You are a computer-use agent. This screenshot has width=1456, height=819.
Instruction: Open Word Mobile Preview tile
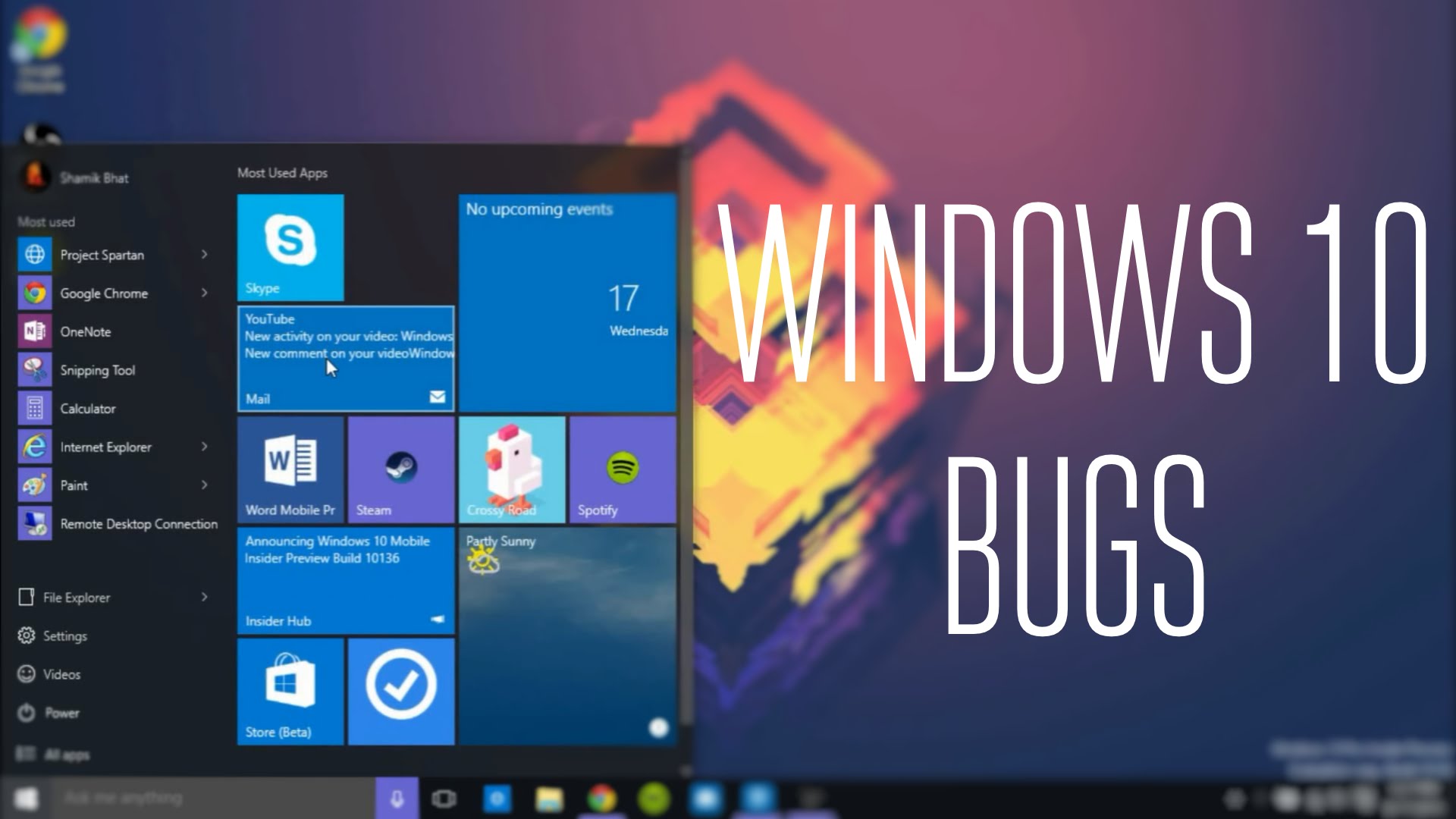click(x=289, y=468)
